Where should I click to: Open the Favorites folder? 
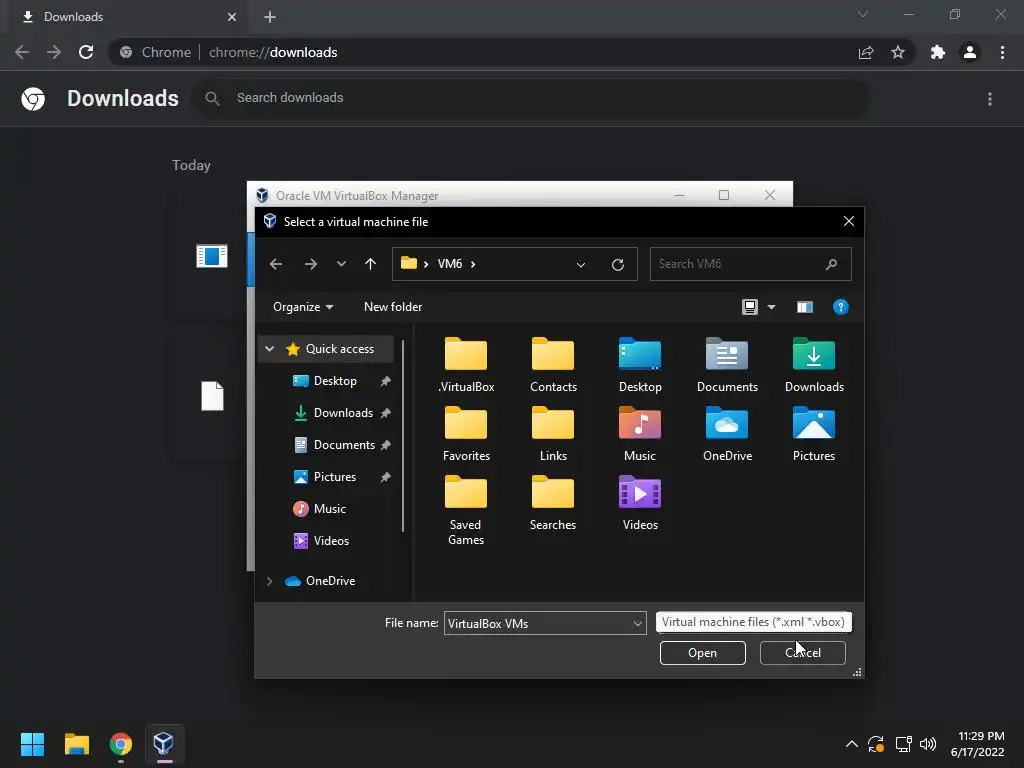(x=466, y=434)
